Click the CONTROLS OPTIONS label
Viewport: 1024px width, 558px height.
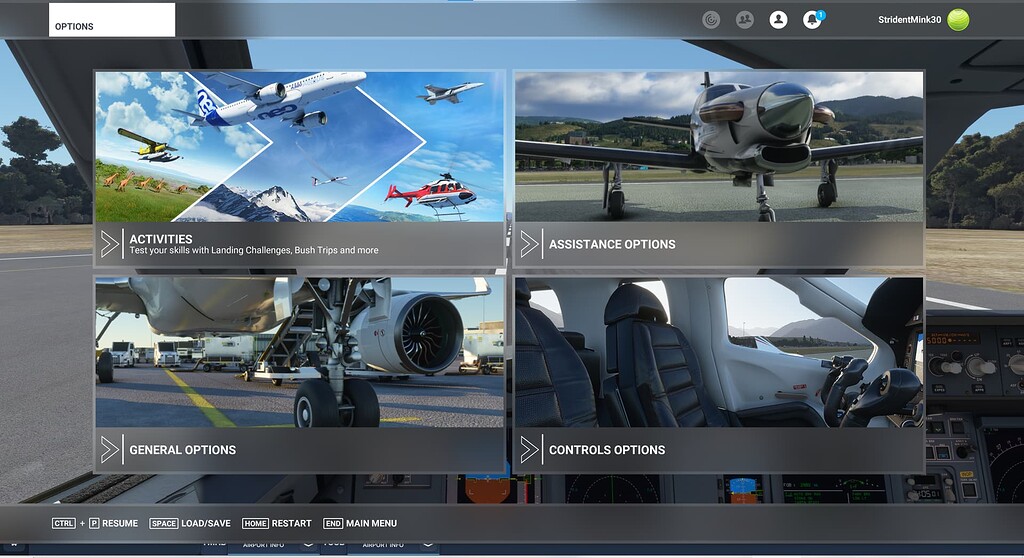coord(607,450)
